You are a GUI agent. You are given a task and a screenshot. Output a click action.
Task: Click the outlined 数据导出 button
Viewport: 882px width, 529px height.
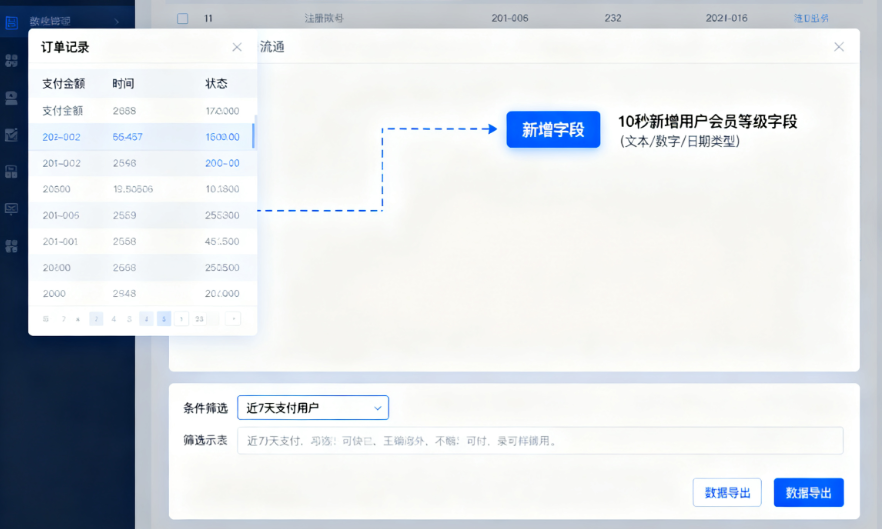tap(727, 492)
